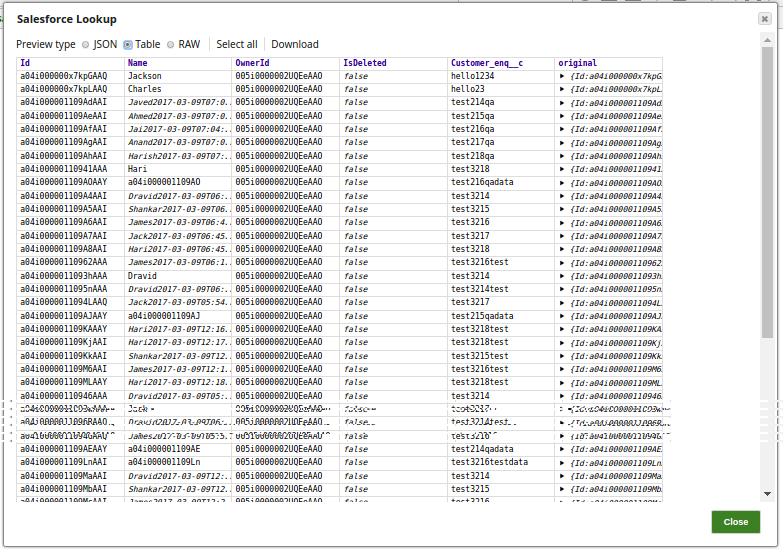This screenshot has width=783, height=552.
Task: Expand original object in the test215qadata row
Action: [562, 316]
